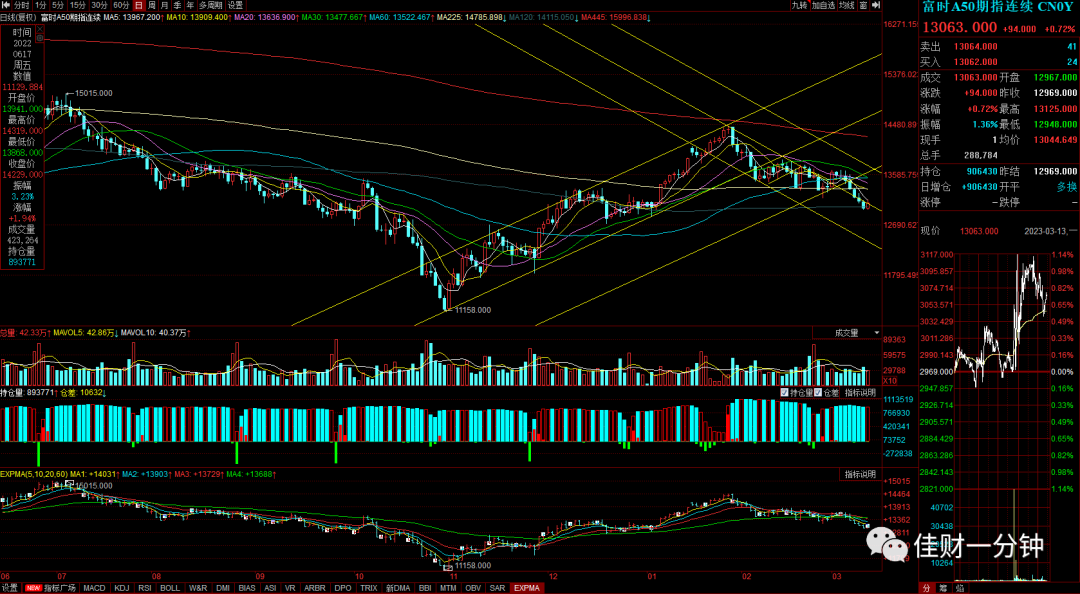1080x594 pixels.
Task: Click the 15015.000 high price marker
Action: [94, 92]
